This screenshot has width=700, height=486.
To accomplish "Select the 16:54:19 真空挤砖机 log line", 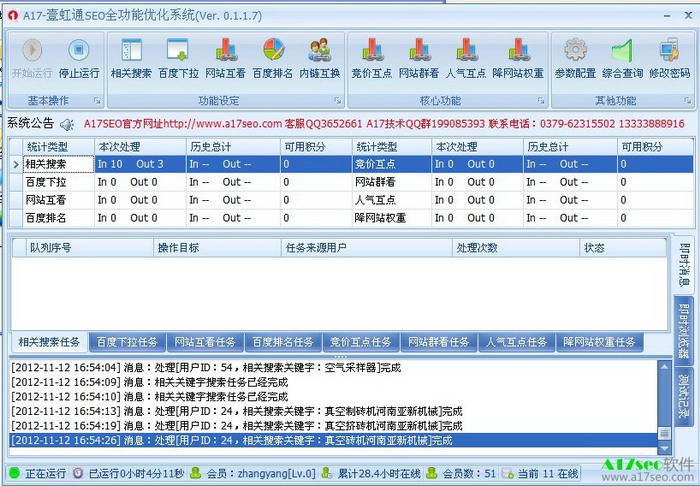I will coord(333,426).
